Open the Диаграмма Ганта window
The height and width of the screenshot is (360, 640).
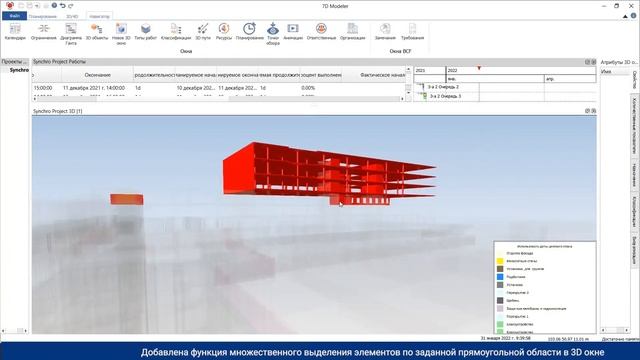[x=71, y=33]
